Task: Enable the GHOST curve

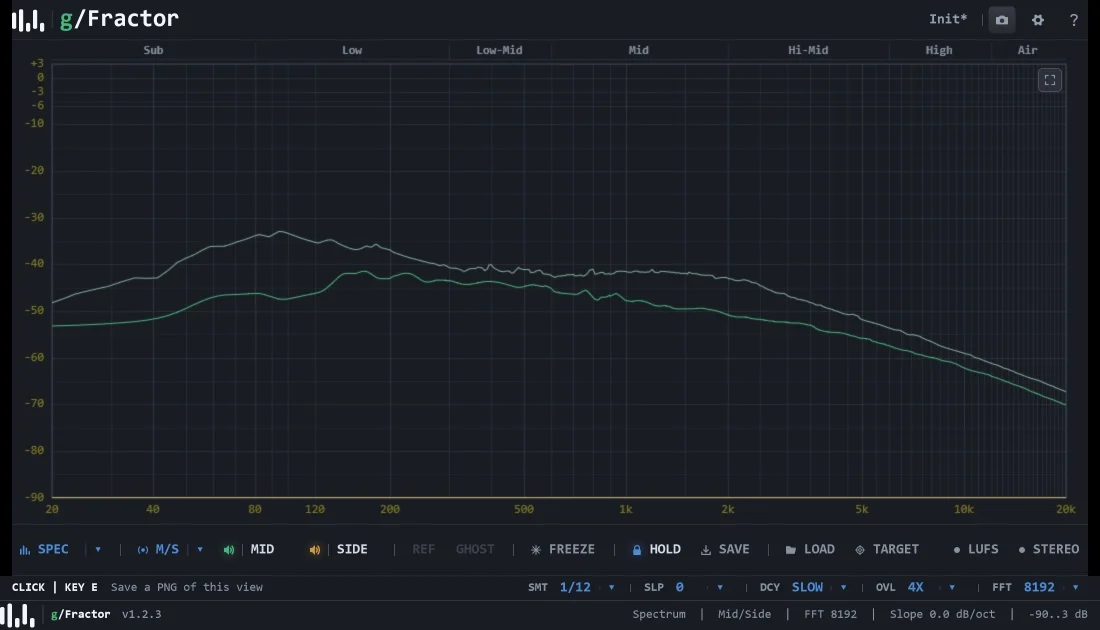Action: (475, 549)
